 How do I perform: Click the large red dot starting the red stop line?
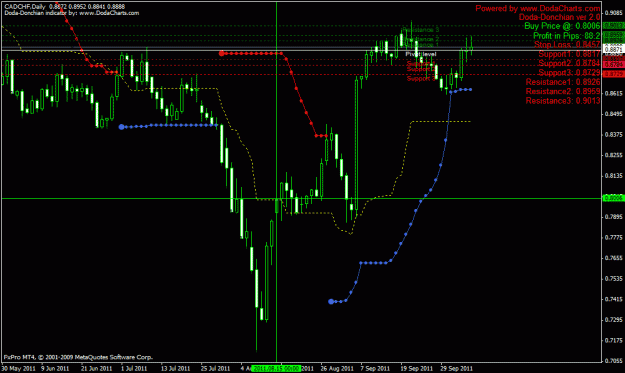(x=222, y=53)
